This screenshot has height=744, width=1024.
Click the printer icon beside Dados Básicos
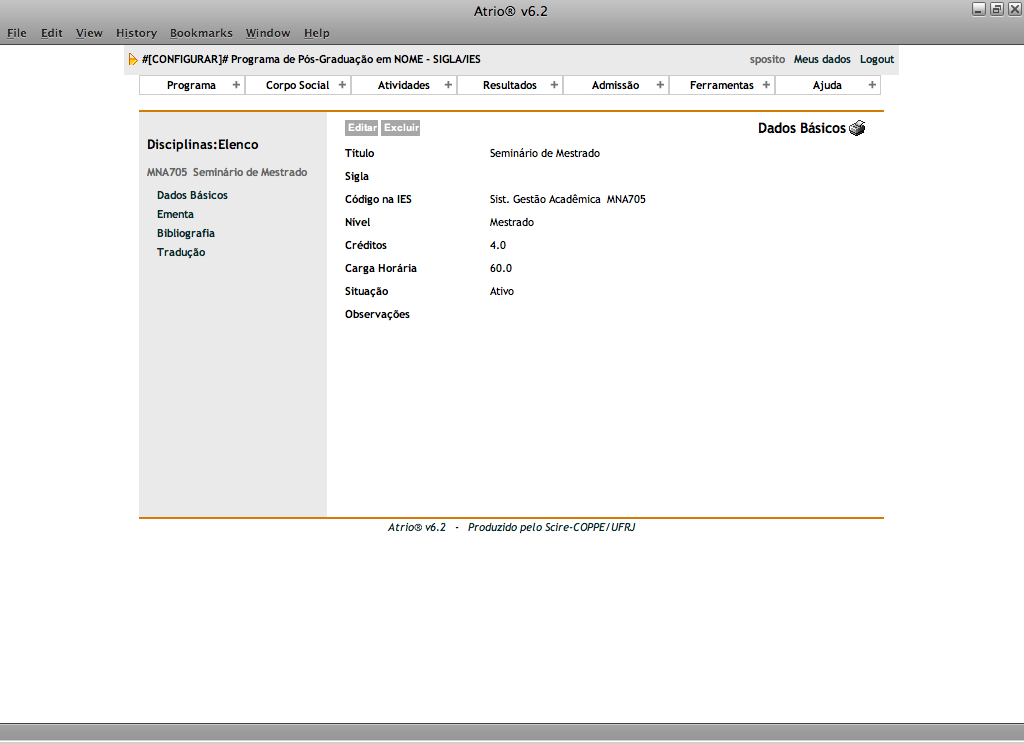pos(857,128)
